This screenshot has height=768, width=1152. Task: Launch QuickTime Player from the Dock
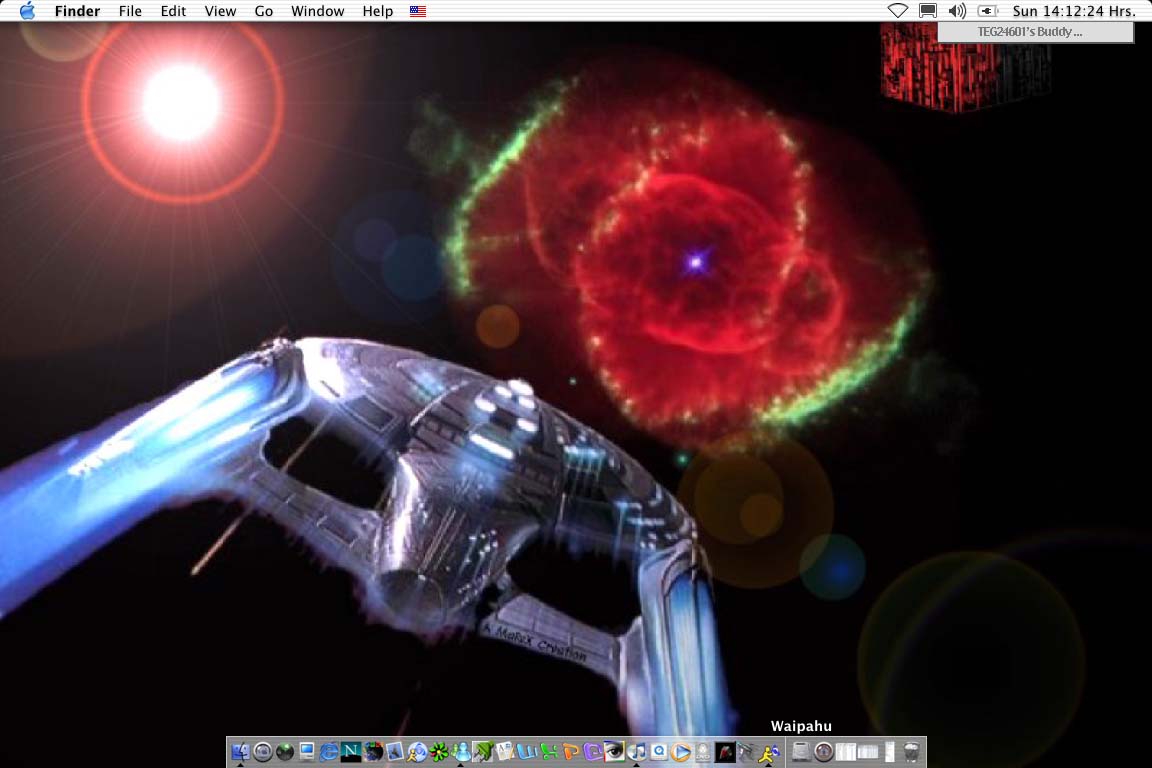click(x=659, y=752)
